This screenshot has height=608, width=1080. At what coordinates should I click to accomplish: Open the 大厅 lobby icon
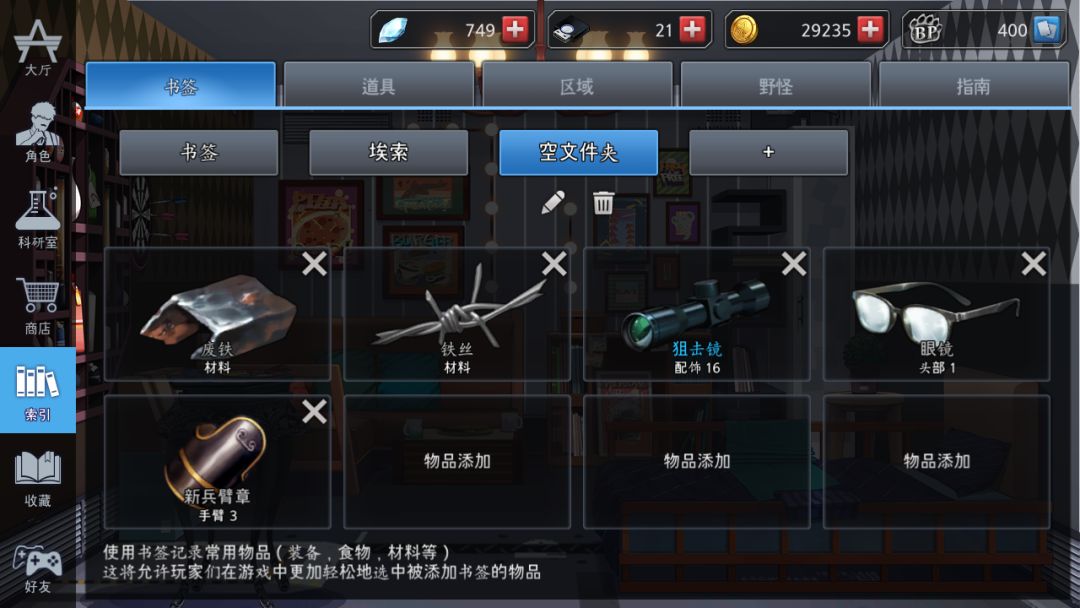click(x=37, y=48)
